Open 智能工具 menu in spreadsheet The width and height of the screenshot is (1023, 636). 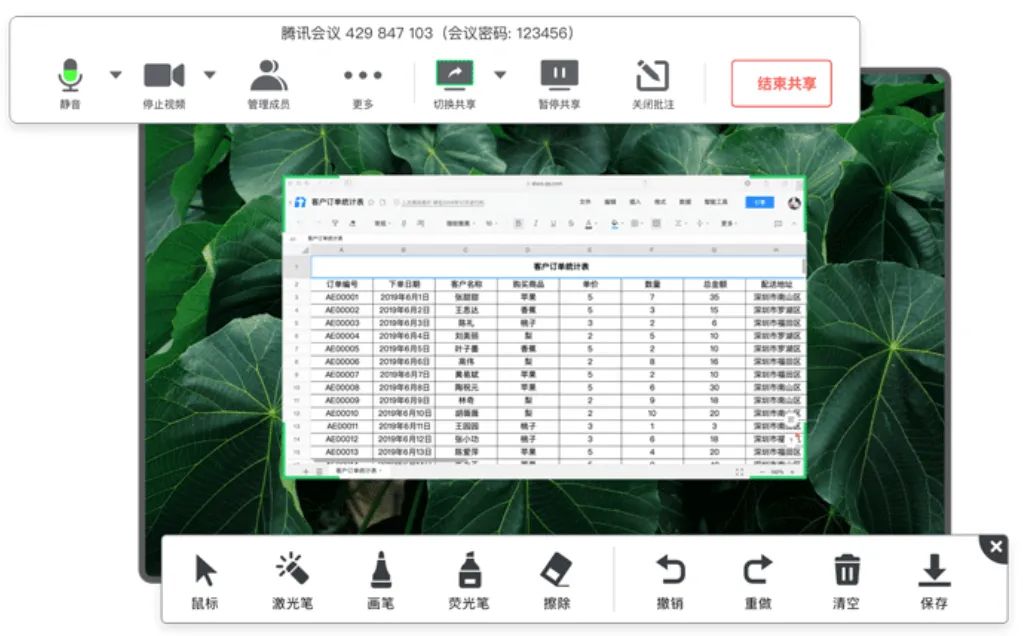716,202
